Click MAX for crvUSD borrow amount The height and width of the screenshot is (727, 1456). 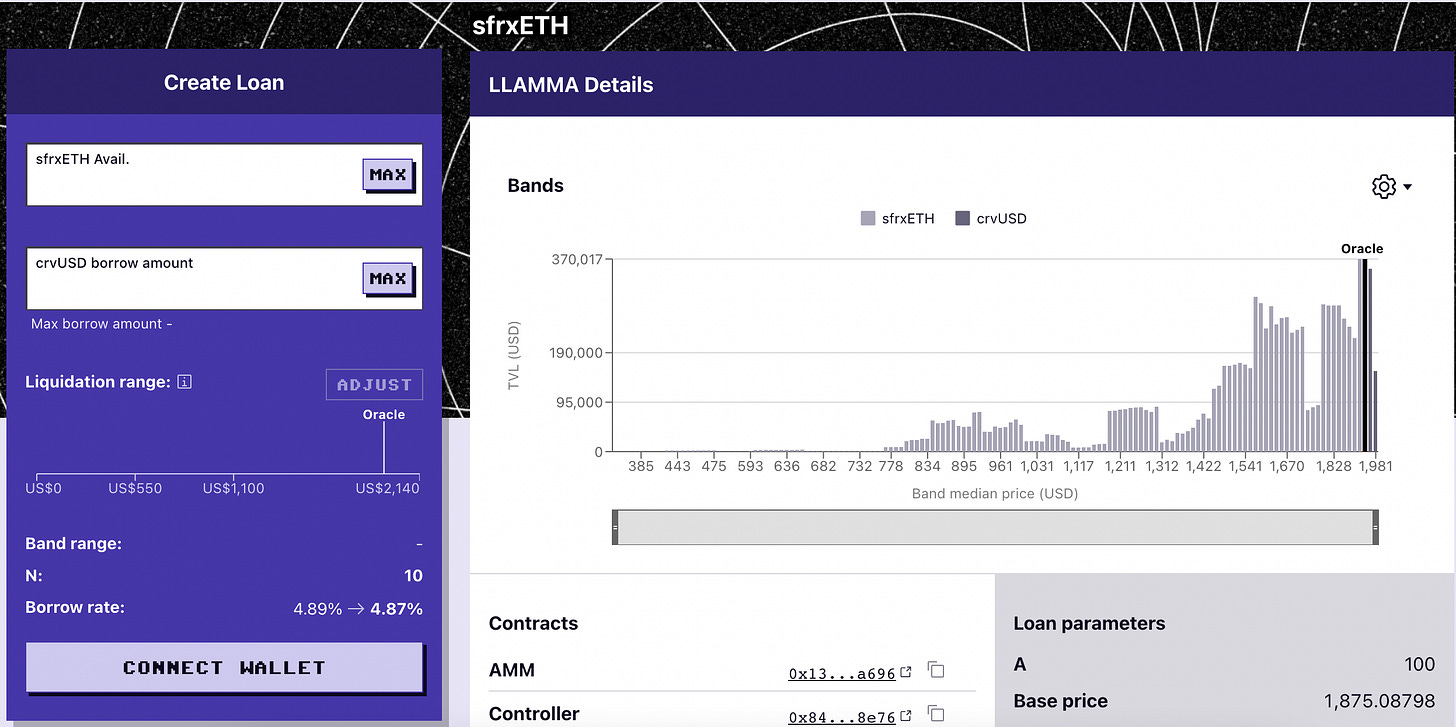[388, 278]
